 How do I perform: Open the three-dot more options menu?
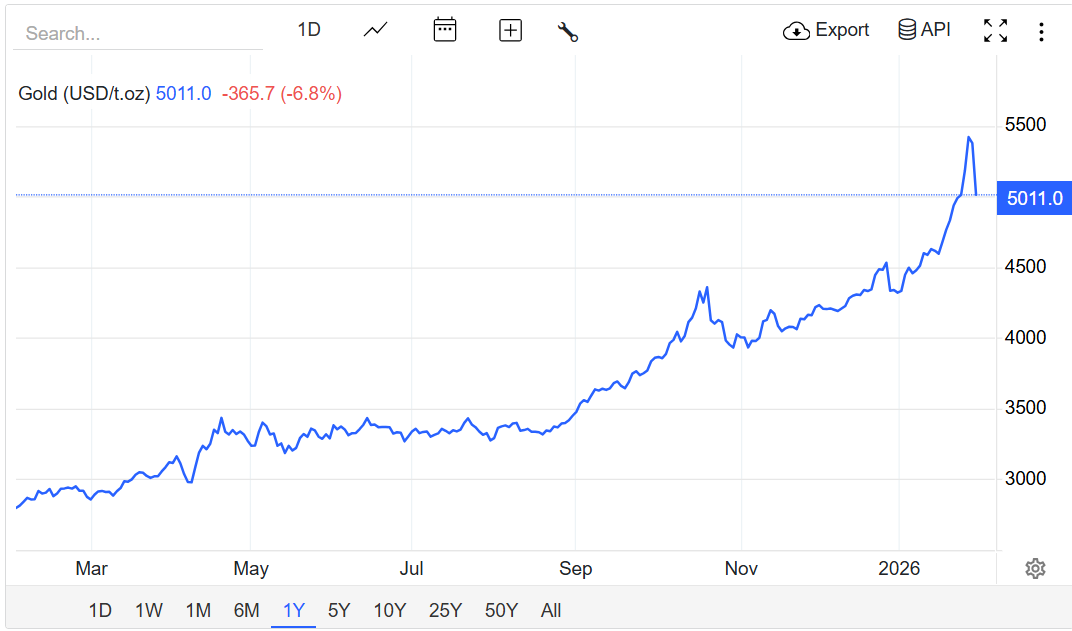[x=1041, y=32]
